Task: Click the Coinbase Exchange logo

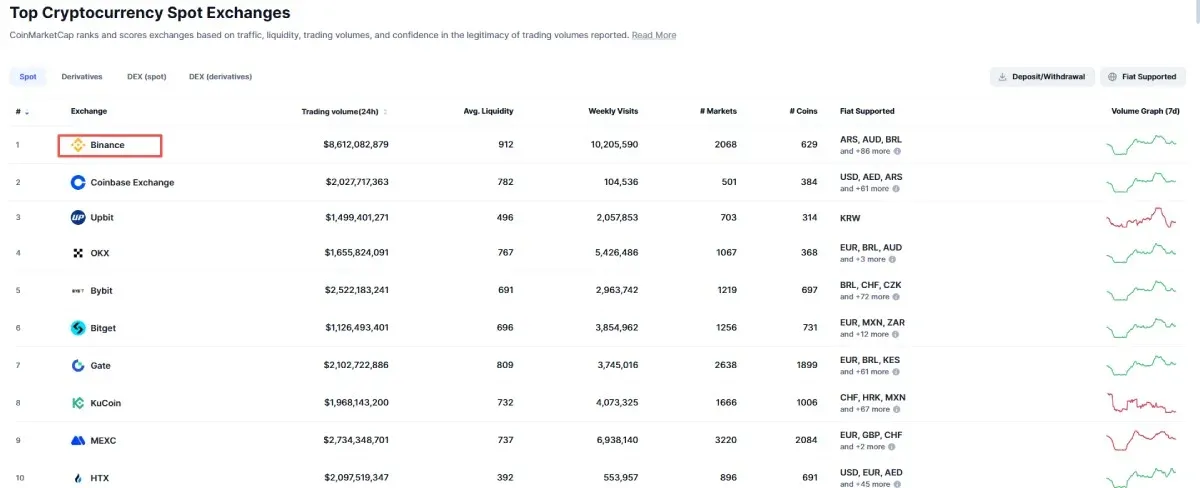Action: 78,182
